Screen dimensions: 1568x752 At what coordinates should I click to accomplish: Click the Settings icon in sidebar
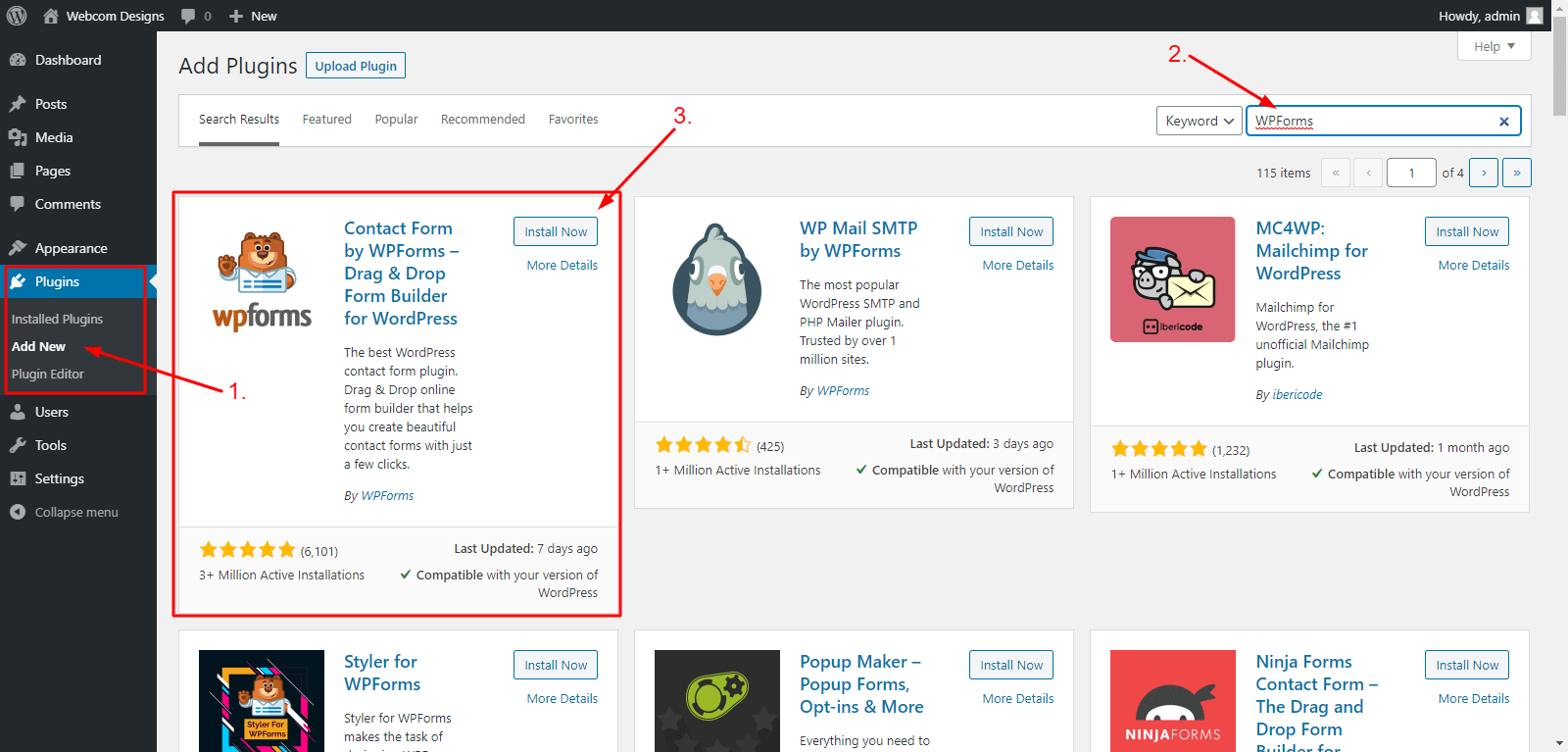coord(18,478)
